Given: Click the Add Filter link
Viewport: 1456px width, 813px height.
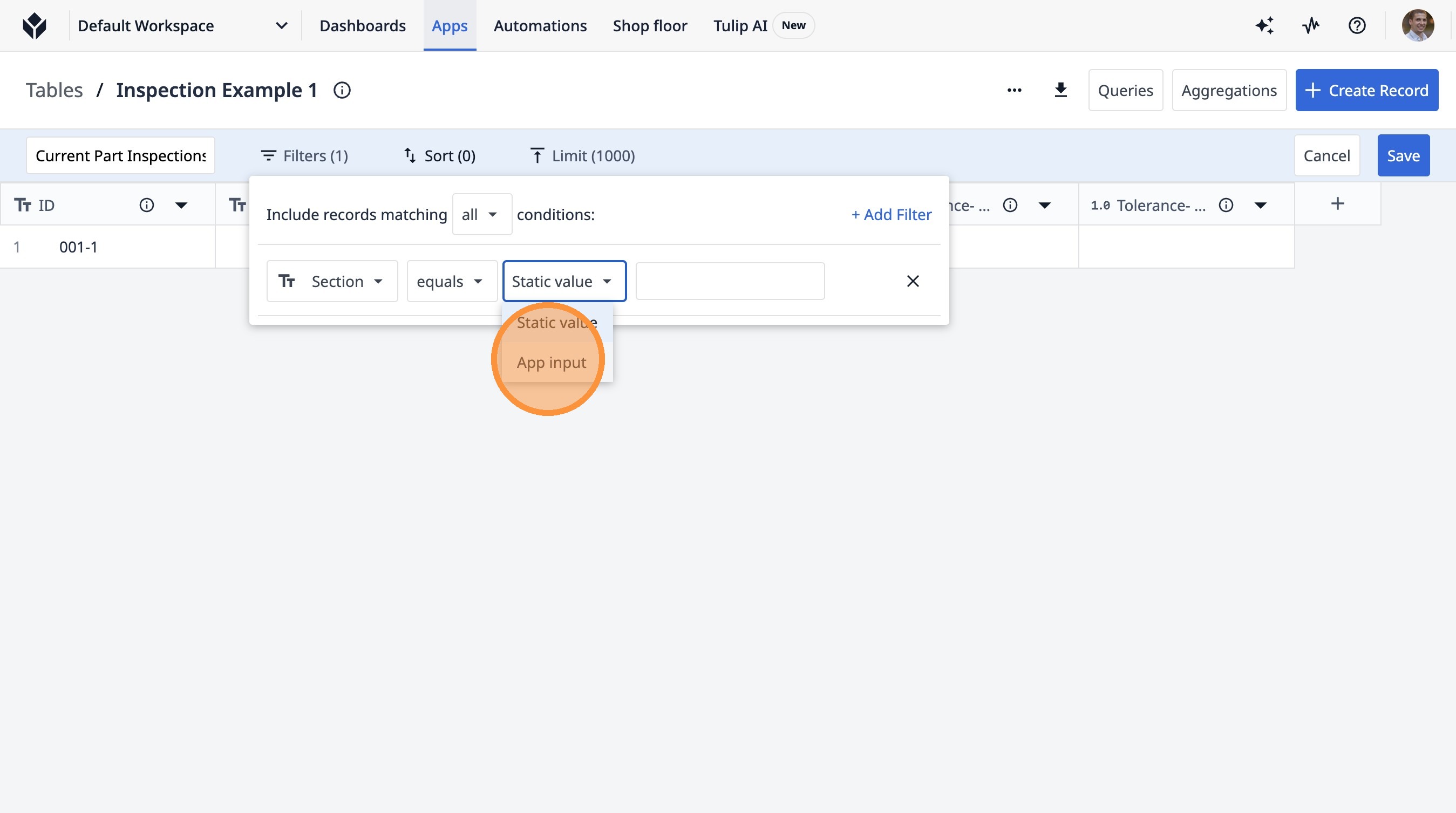Looking at the screenshot, I should click(x=891, y=215).
